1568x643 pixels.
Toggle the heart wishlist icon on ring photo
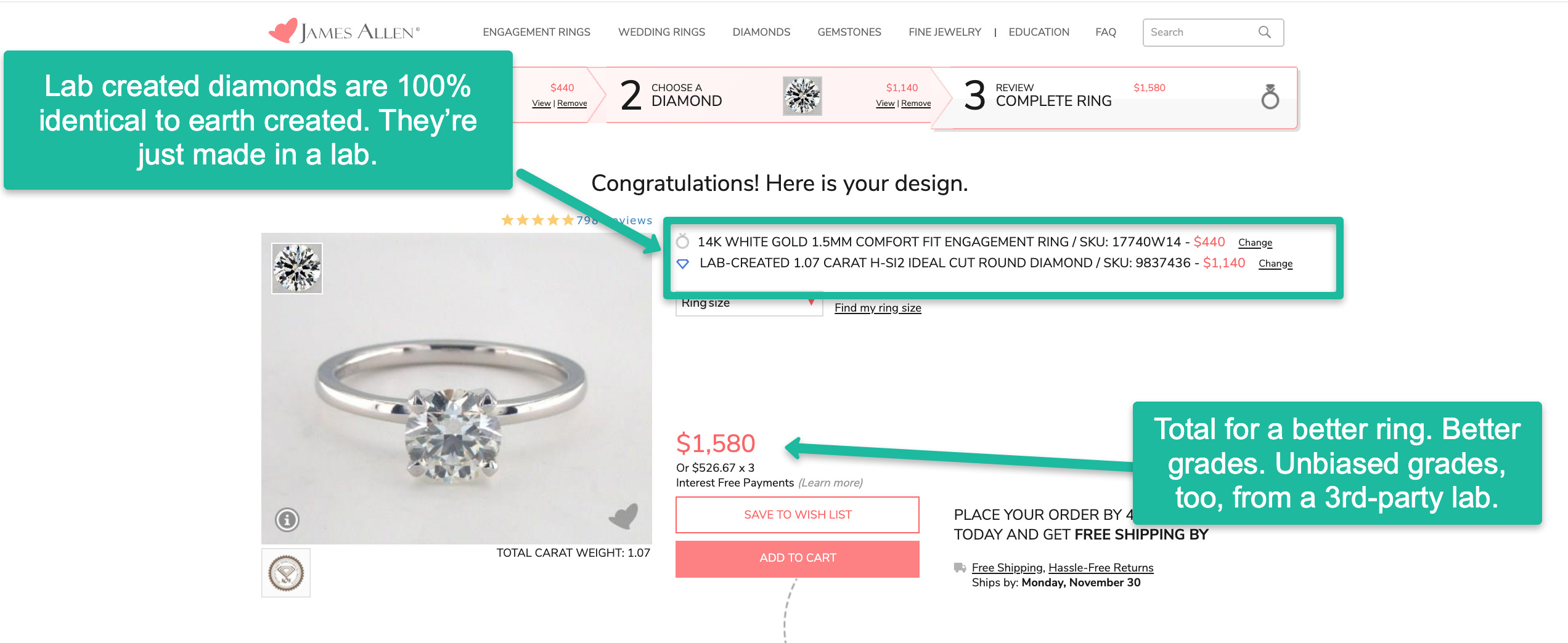624,516
